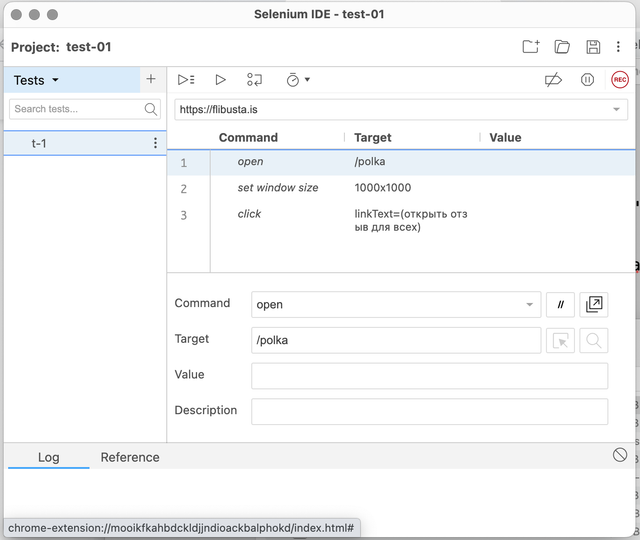Screen dimensions: 640x540
Task: Open the test execution speed control
Action: pyautogui.click(x=297, y=80)
